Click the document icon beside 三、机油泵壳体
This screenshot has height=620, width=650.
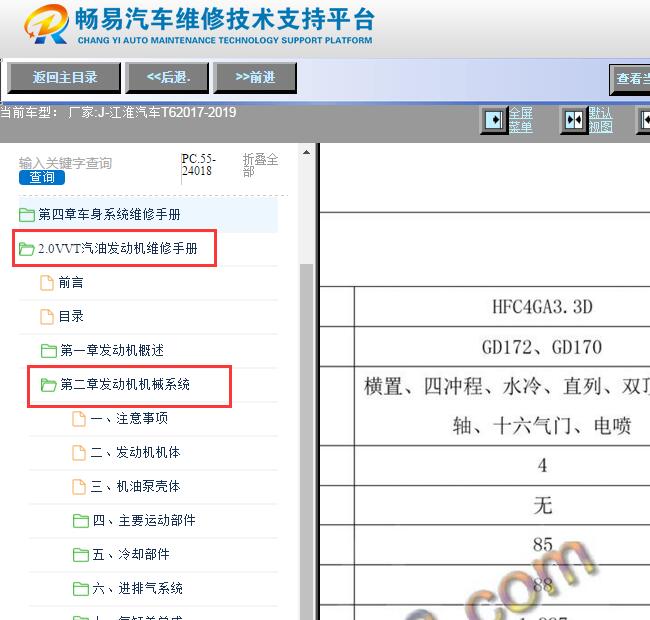(79, 487)
